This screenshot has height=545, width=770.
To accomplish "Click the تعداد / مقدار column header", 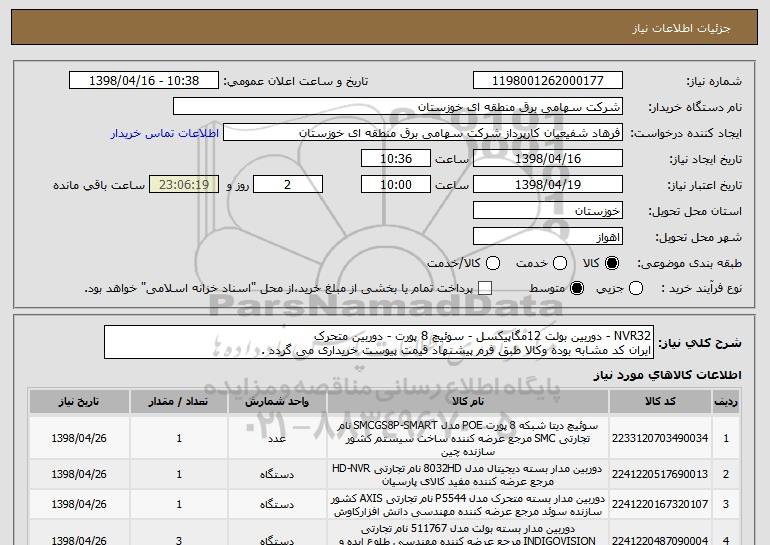I will coord(179,402).
